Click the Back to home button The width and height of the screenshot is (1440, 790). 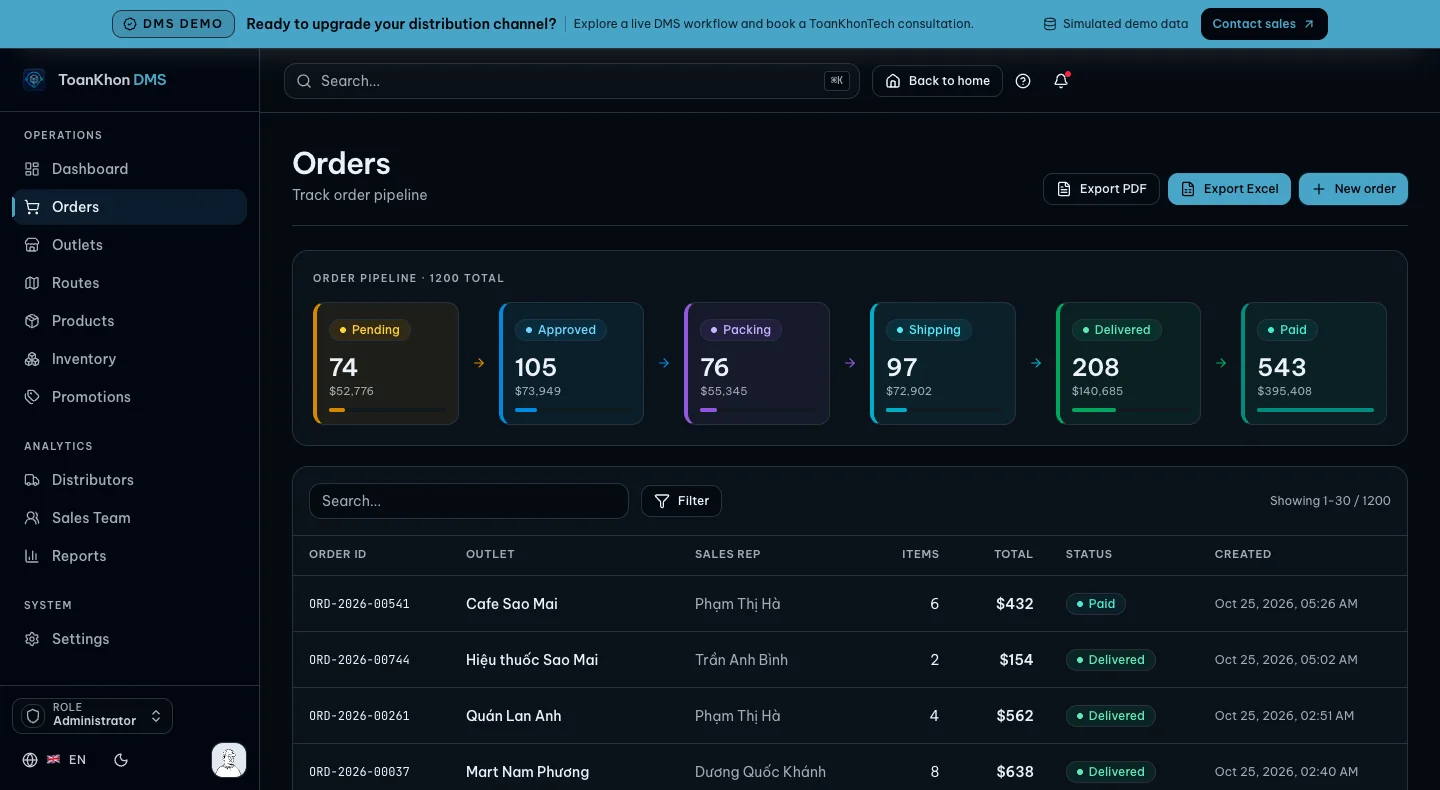937,81
